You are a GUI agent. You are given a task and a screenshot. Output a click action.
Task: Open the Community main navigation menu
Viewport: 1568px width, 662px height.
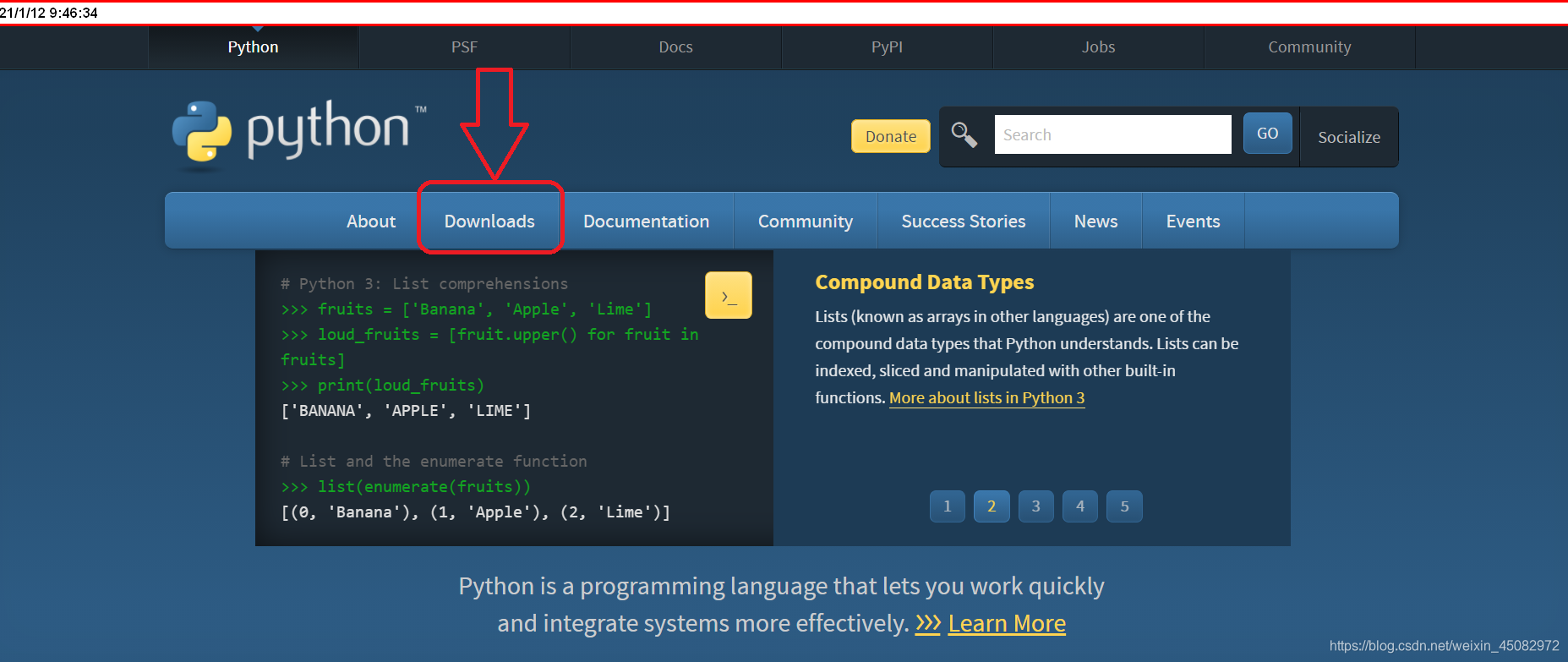click(806, 222)
